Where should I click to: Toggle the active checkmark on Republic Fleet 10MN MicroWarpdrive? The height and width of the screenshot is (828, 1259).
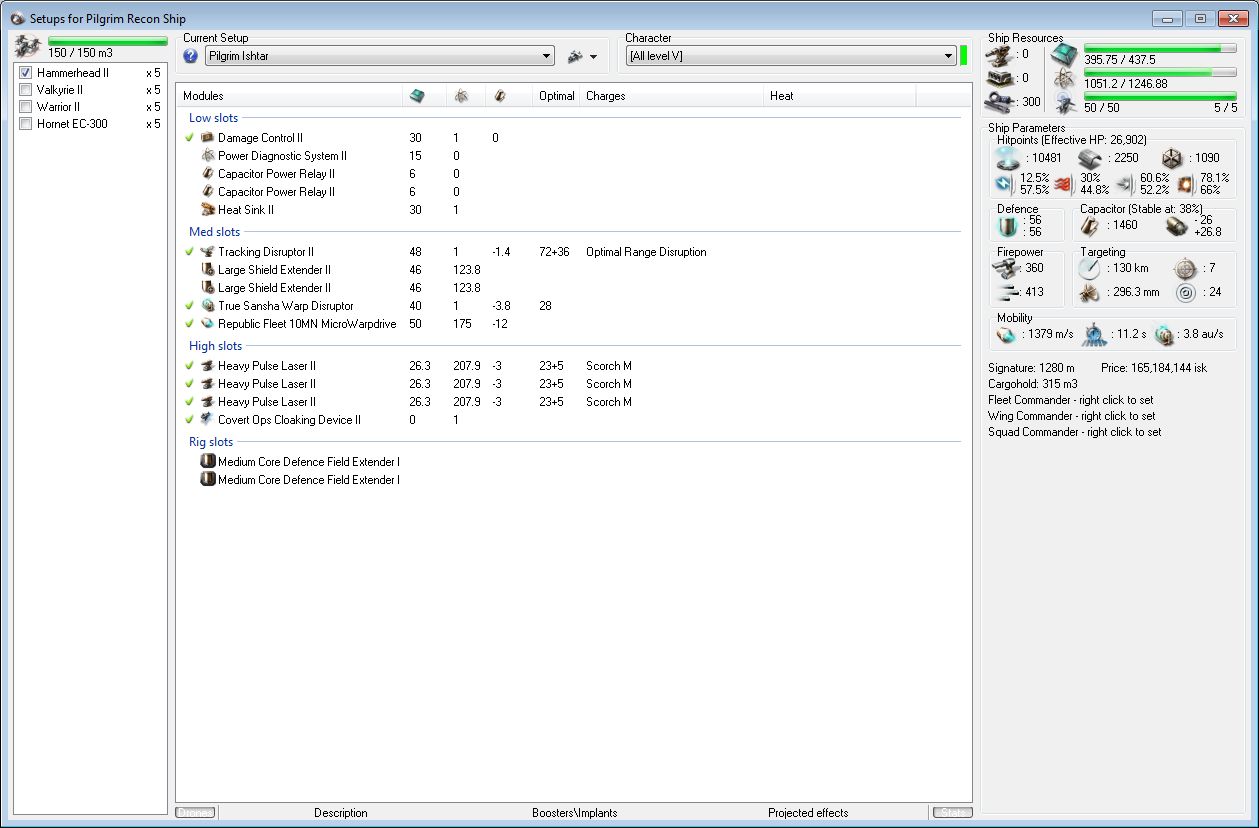189,324
